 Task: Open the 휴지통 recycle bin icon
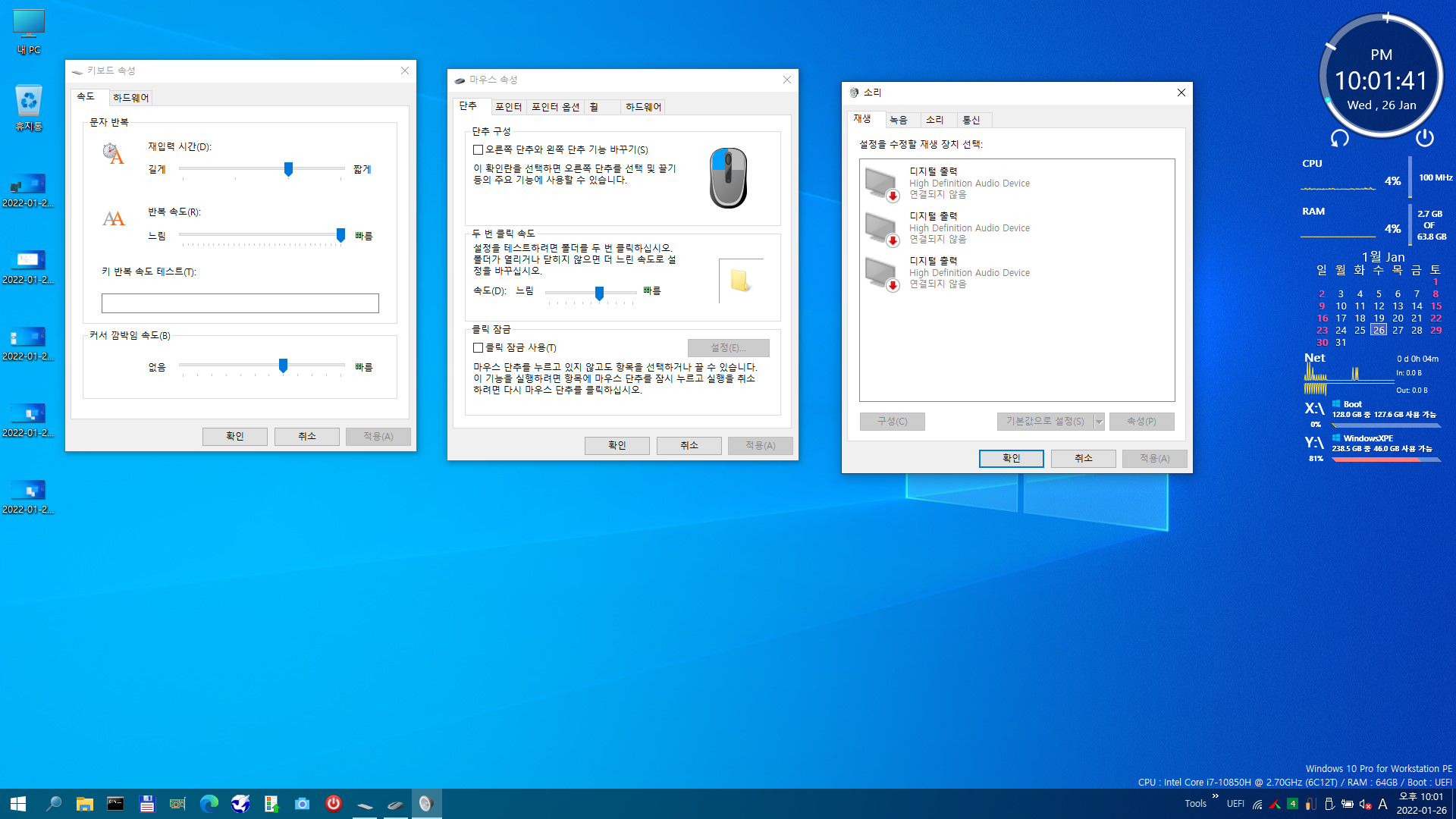(x=29, y=108)
